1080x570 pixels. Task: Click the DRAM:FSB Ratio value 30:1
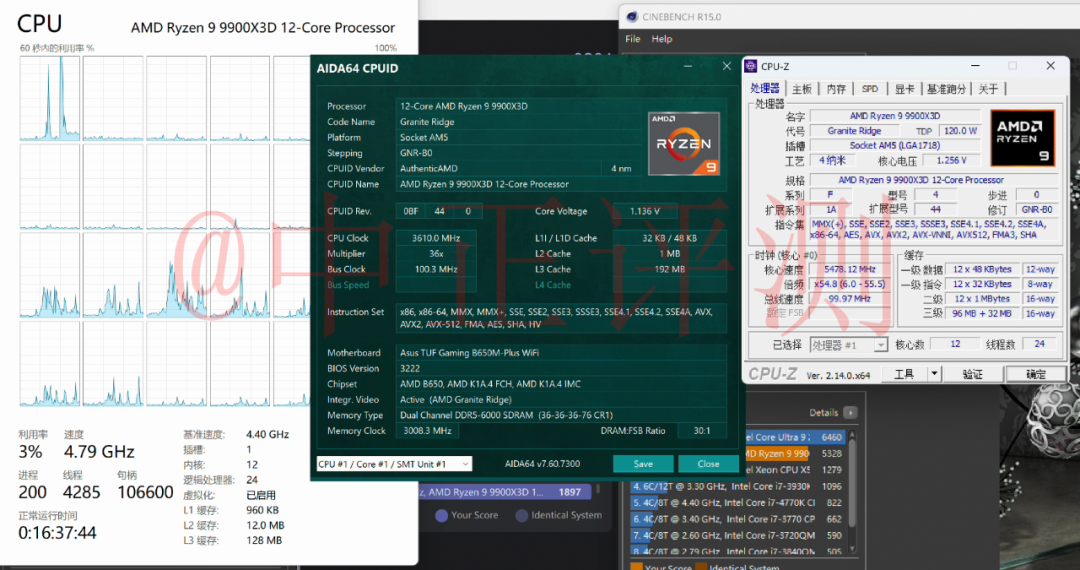click(702, 430)
